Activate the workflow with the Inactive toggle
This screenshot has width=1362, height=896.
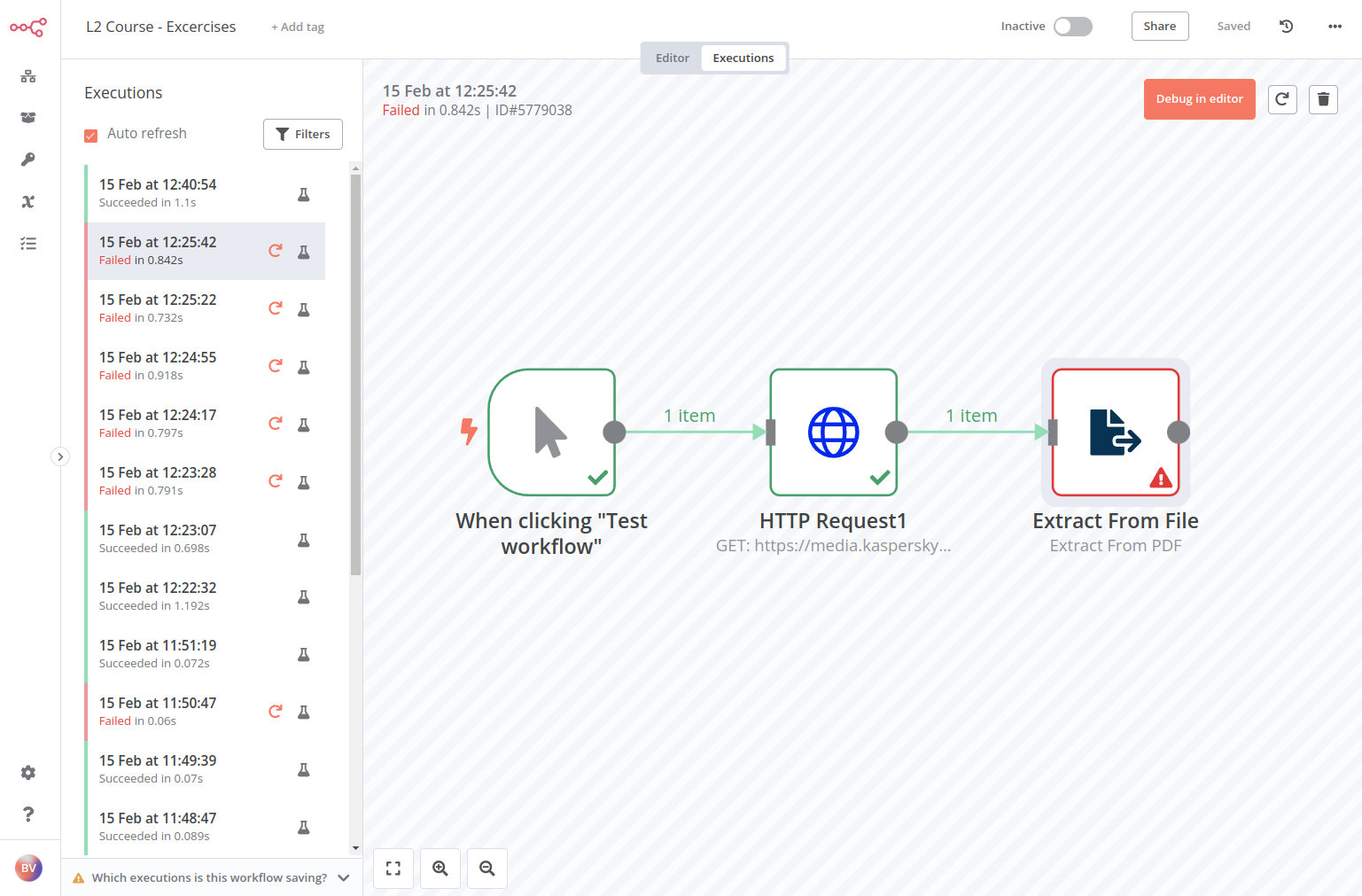[x=1072, y=26]
